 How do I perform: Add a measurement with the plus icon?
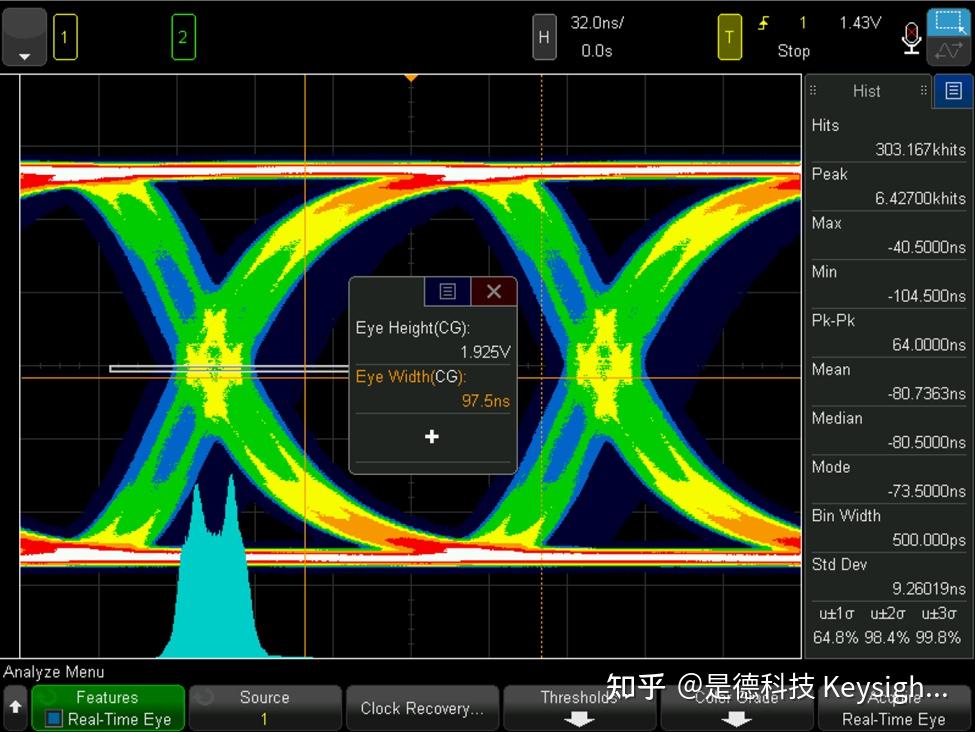point(432,437)
